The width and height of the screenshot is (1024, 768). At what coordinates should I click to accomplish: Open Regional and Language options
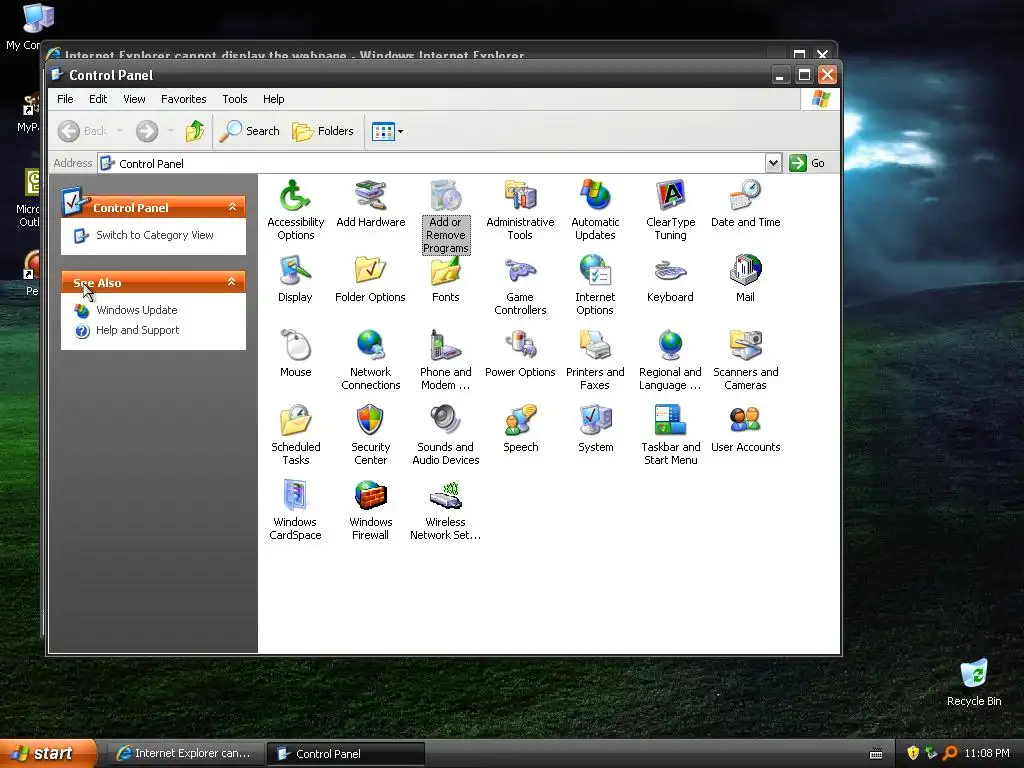[670, 345]
